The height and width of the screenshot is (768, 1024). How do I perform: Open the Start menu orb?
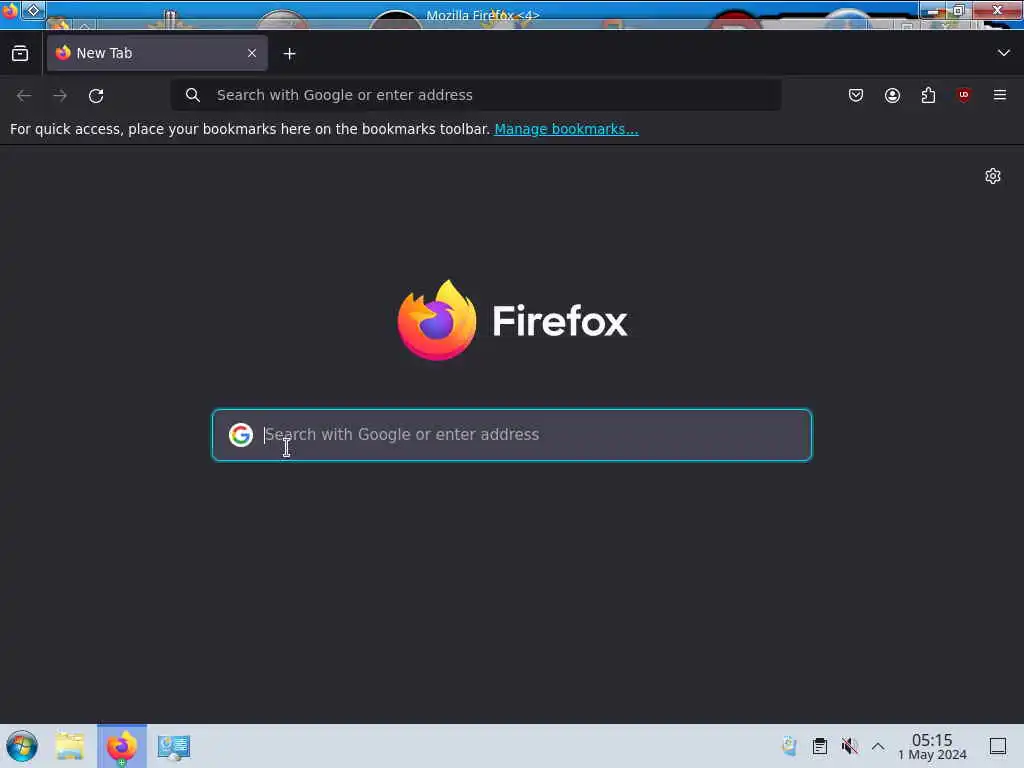[x=22, y=746]
